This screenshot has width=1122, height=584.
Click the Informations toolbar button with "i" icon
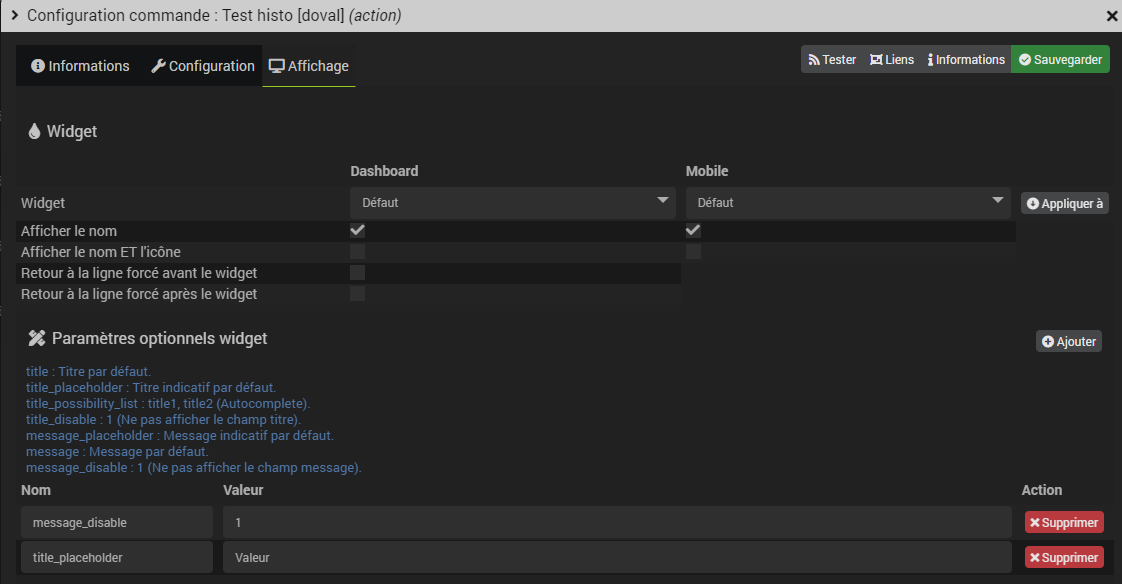(x=966, y=59)
